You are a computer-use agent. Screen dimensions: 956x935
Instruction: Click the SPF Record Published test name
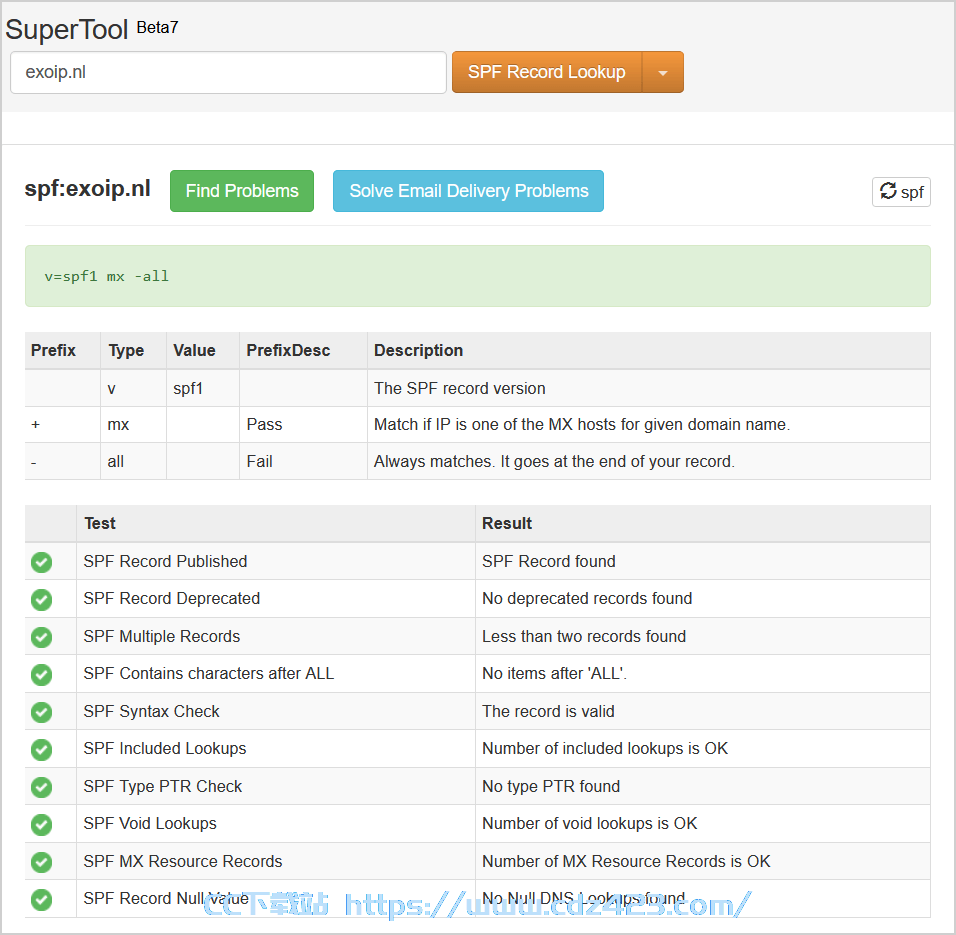[x=165, y=561]
